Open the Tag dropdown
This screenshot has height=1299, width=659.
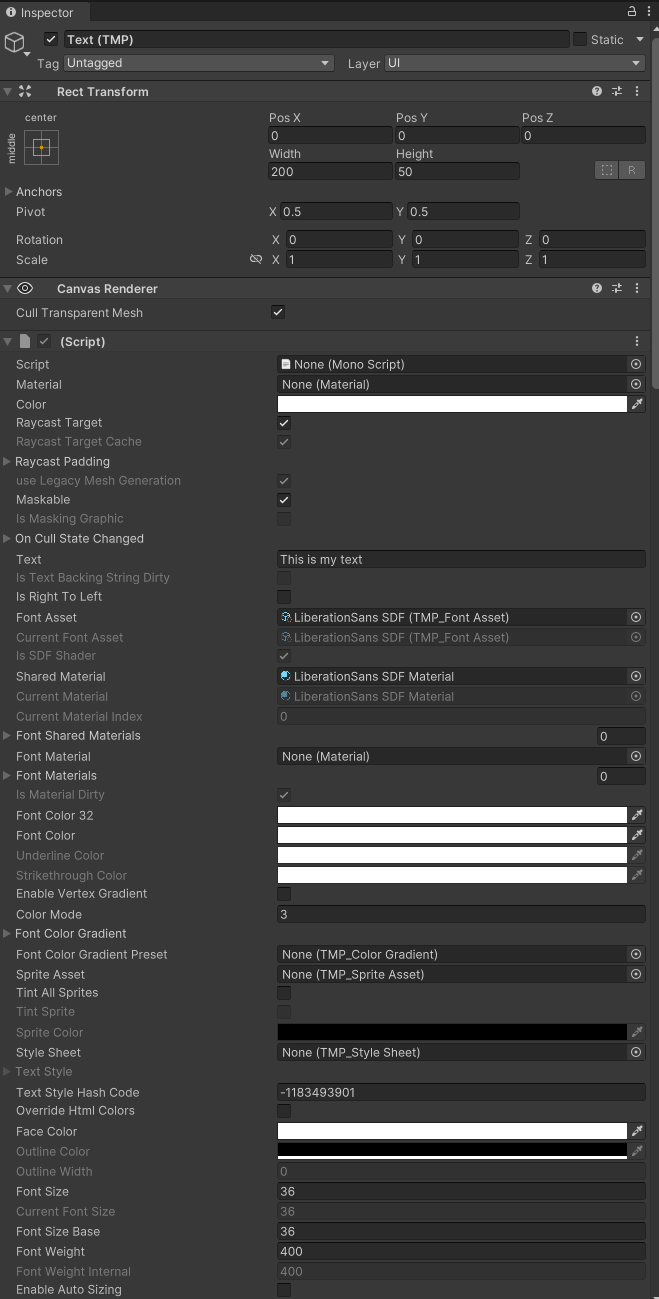point(198,63)
